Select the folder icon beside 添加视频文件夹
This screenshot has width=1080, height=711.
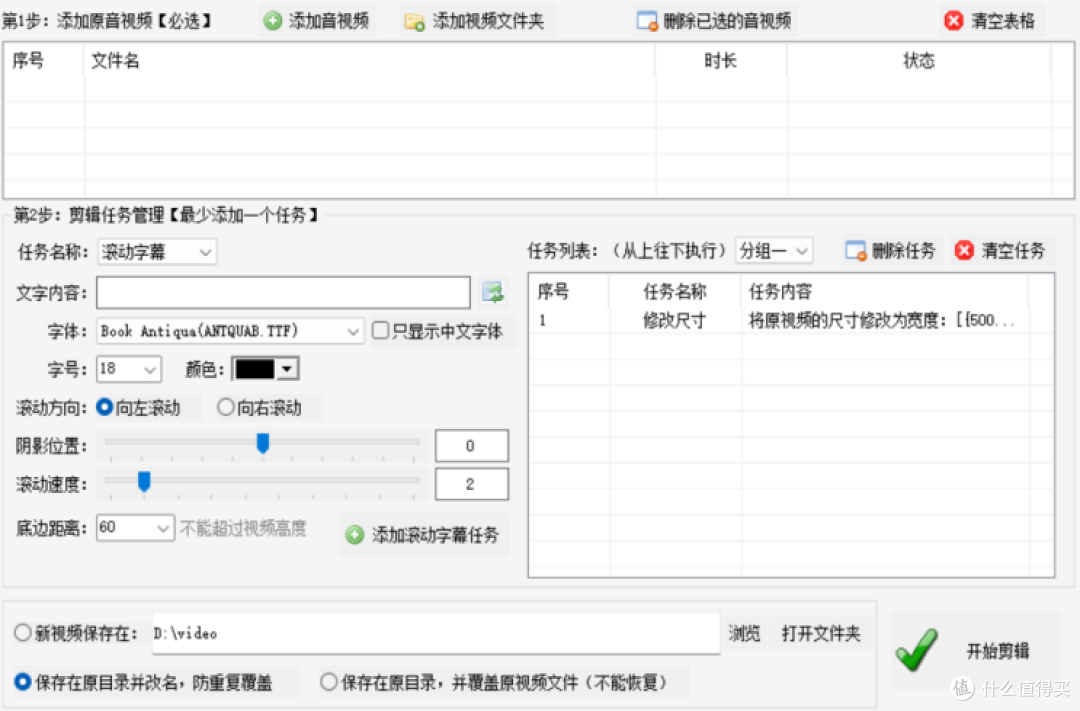(x=415, y=22)
